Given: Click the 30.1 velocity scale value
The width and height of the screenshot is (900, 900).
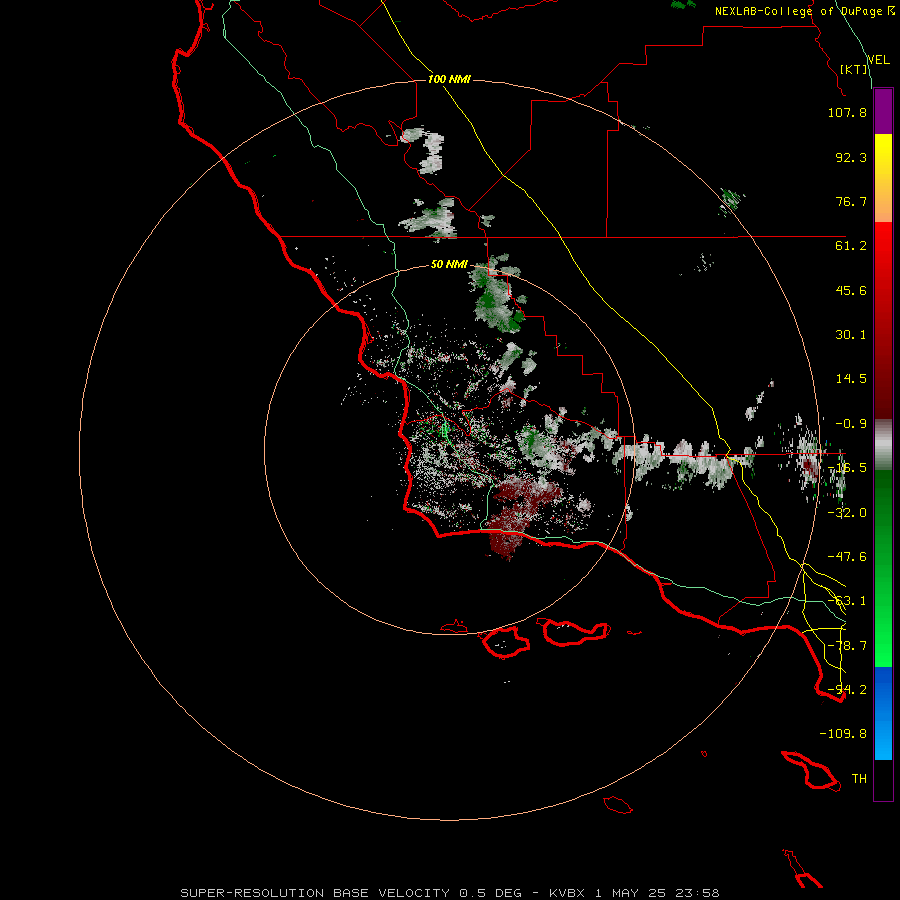Looking at the screenshot, I should click(851, 335).
